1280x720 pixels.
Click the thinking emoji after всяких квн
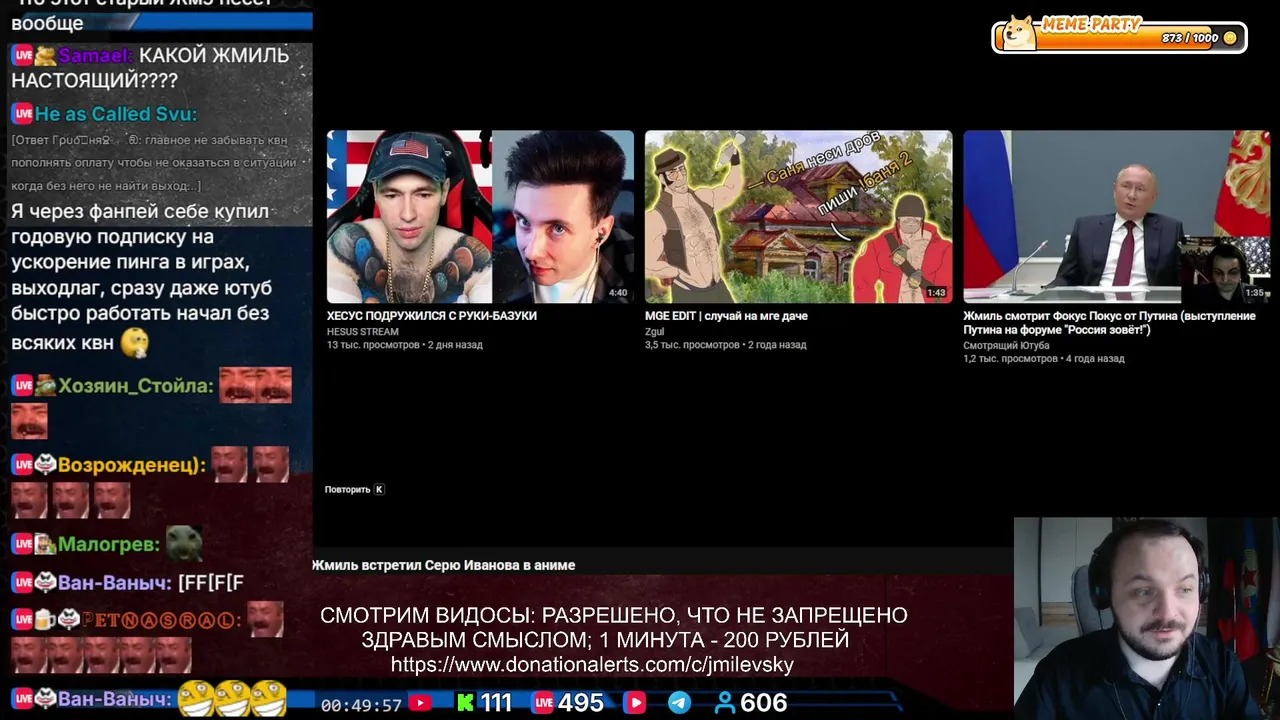(x=134, y=343)
